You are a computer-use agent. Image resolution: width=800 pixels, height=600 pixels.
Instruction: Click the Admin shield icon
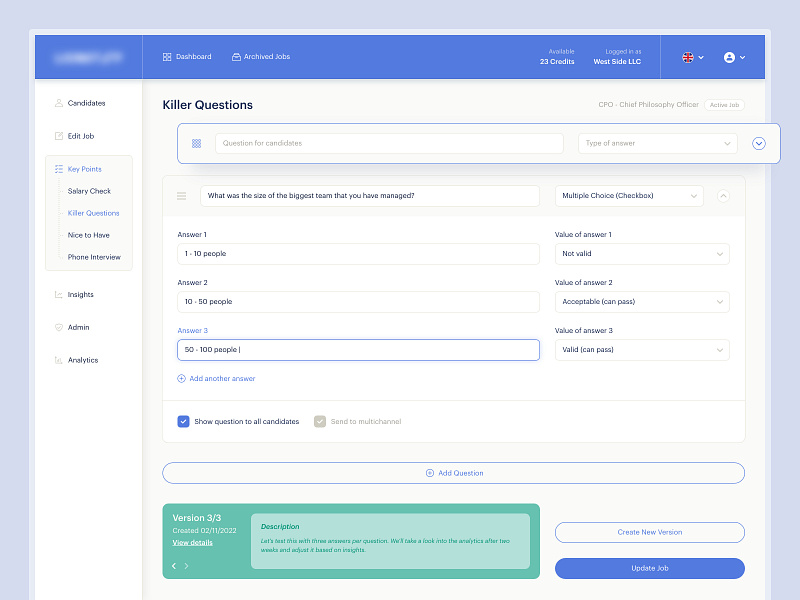click(60, 327)
